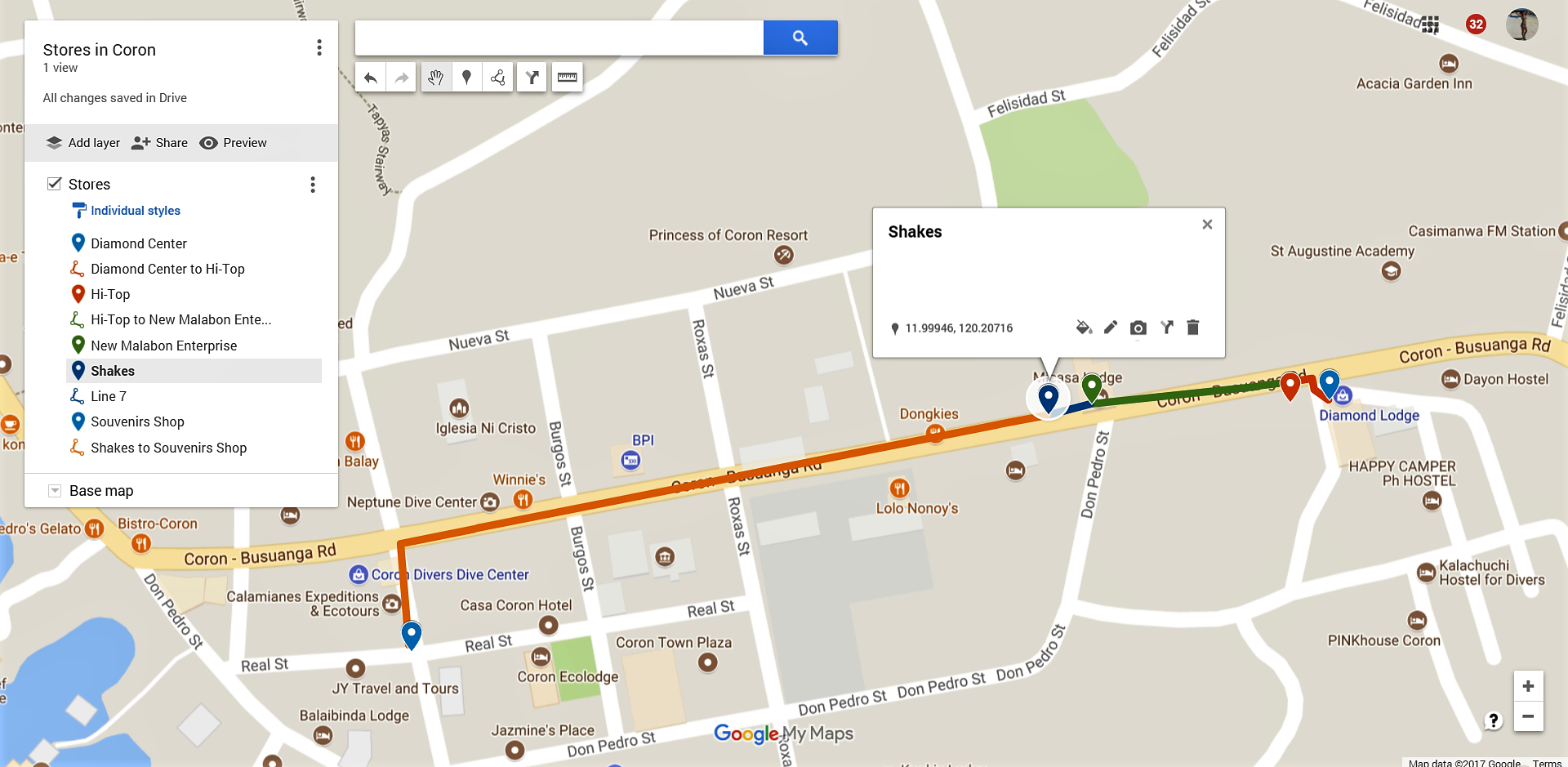Viewport: 1568px width, 767px height.
Task: Add photo with camera icon in popup
Action: click(1138, 328)
